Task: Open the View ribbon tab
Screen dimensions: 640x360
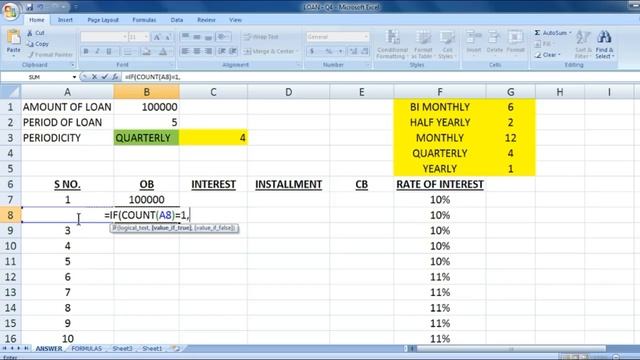Action: coord(235,20)
